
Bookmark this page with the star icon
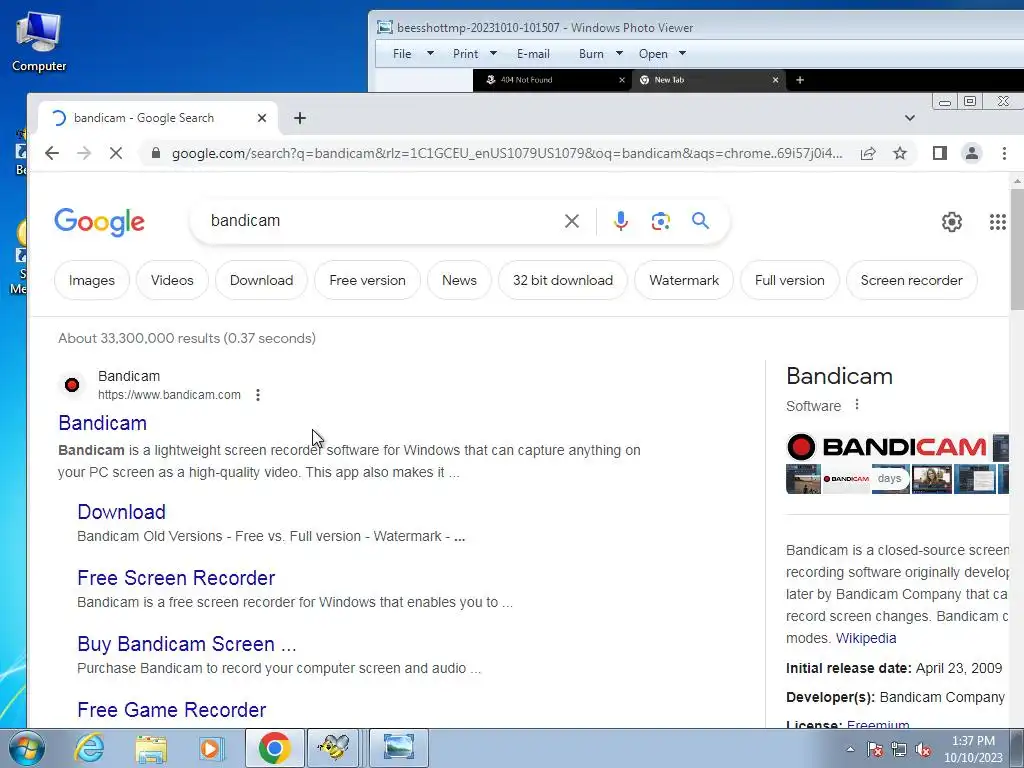click(x=900, y=153)
